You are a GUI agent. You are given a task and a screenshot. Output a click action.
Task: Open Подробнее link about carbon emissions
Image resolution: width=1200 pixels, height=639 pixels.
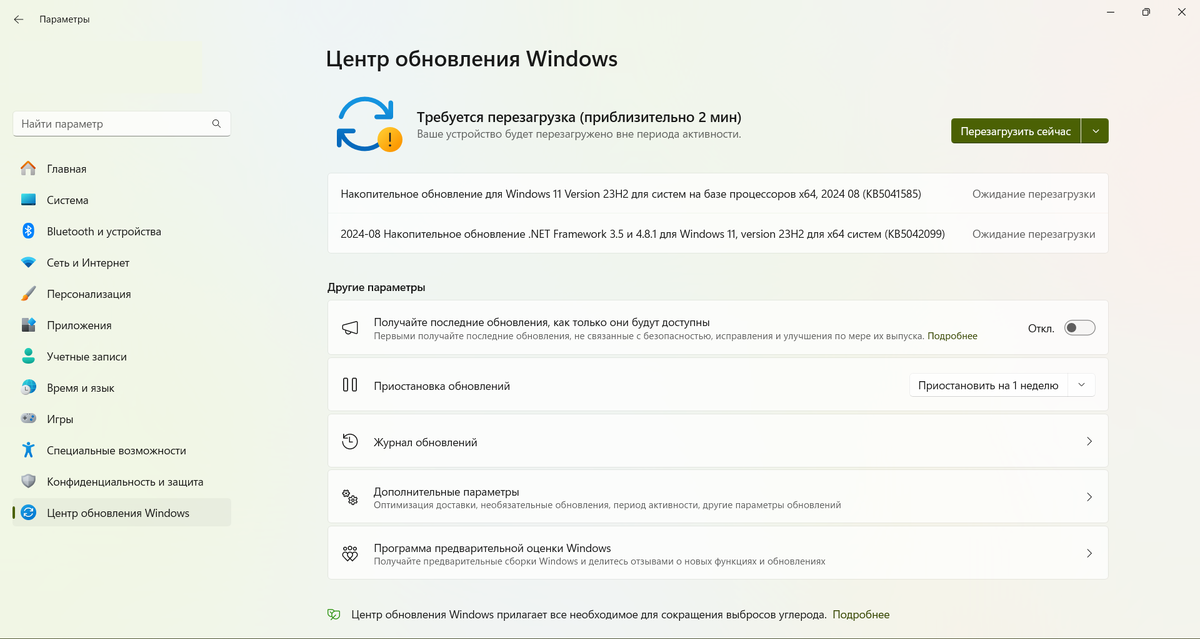861,615
